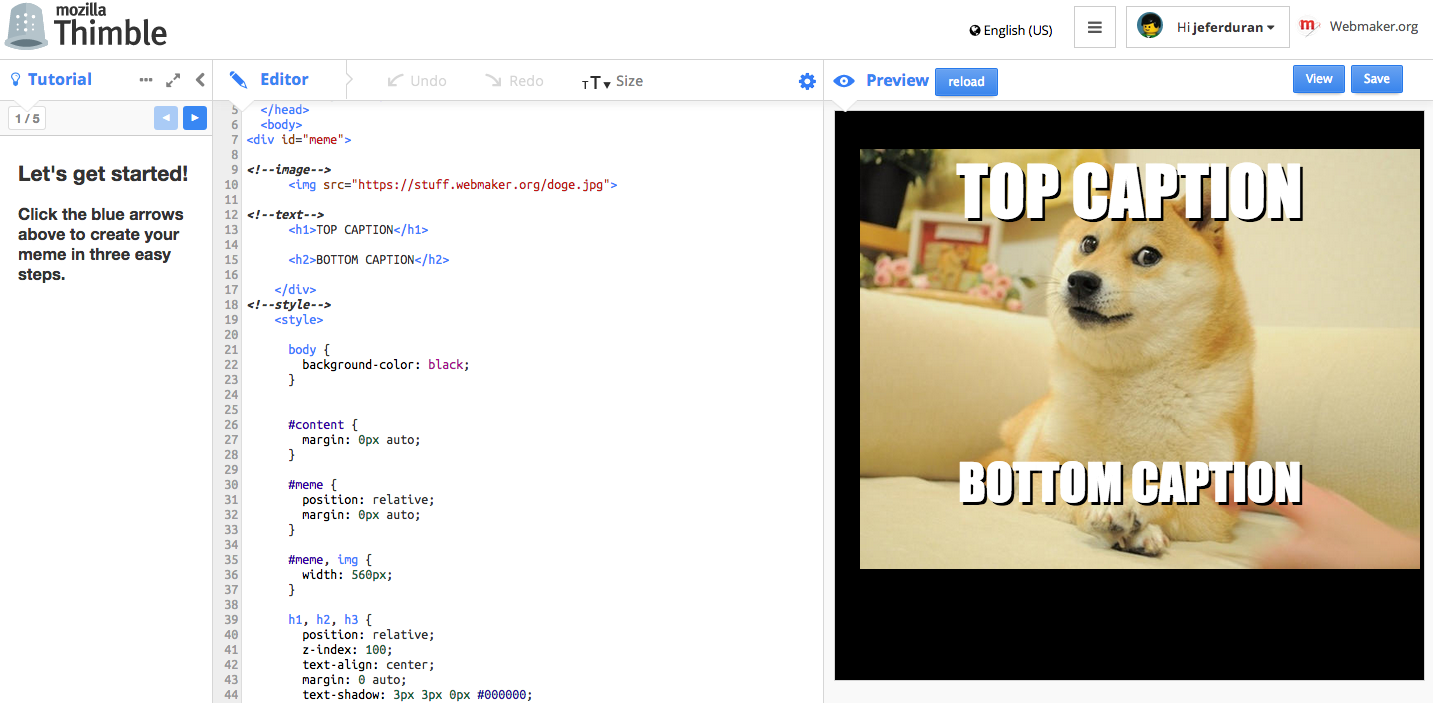Click the Let's get started! heading
This screenshot has height=703, width=1433.
coord(103,174)
